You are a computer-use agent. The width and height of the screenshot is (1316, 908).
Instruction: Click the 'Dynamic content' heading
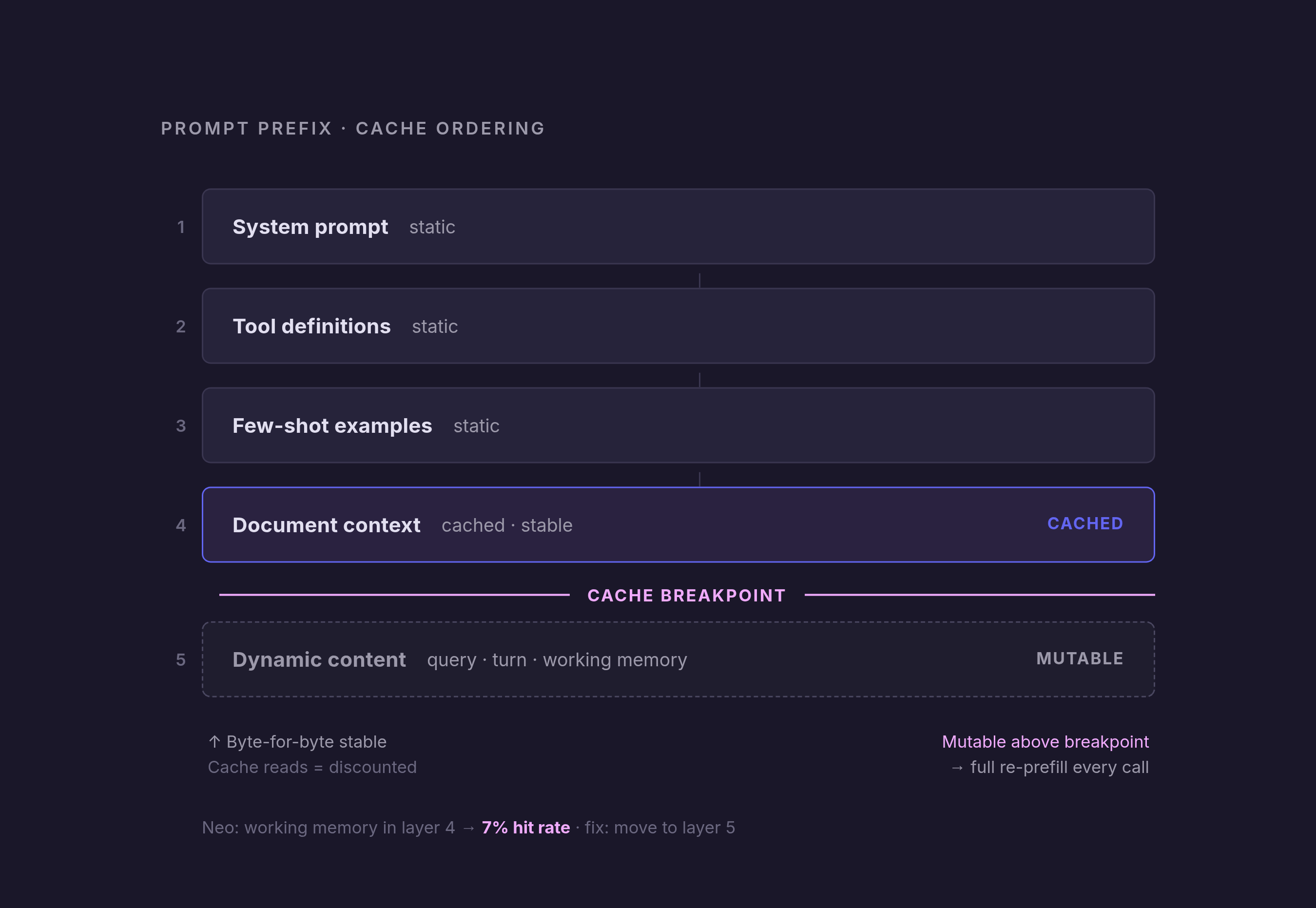(x=319, y=660)
